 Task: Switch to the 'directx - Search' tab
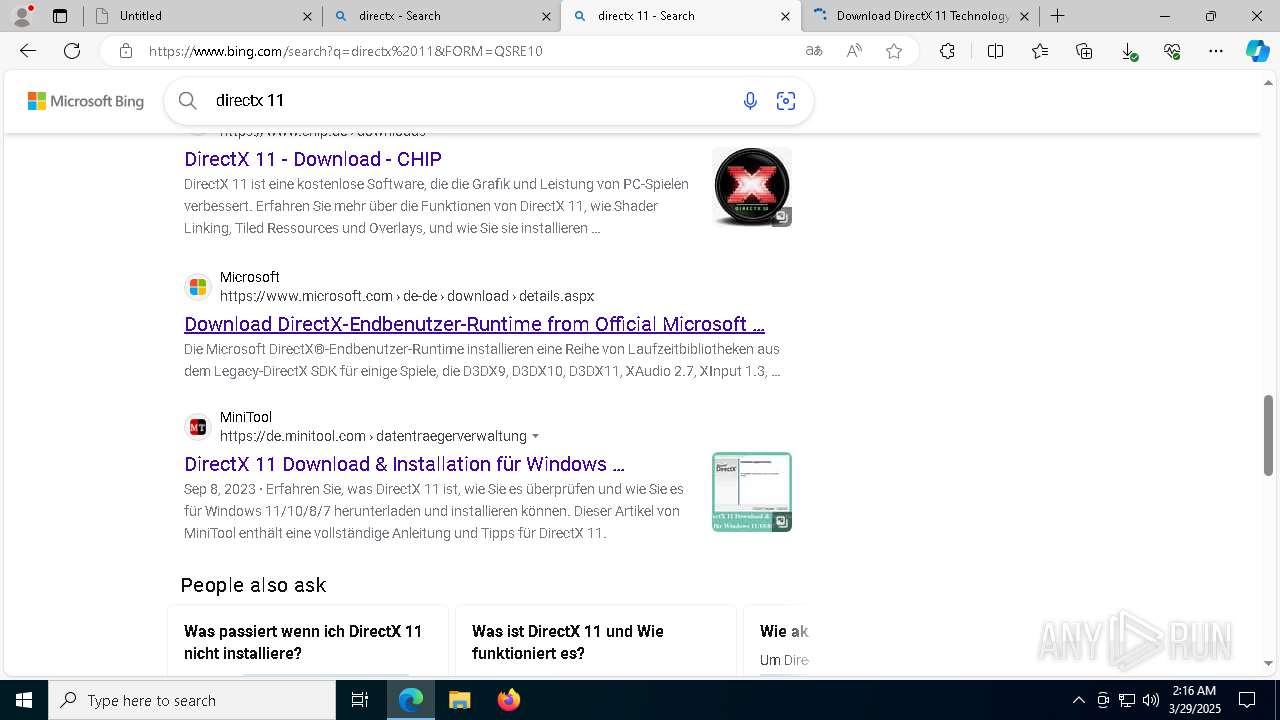pyautogui.click(x=442, y=16)
